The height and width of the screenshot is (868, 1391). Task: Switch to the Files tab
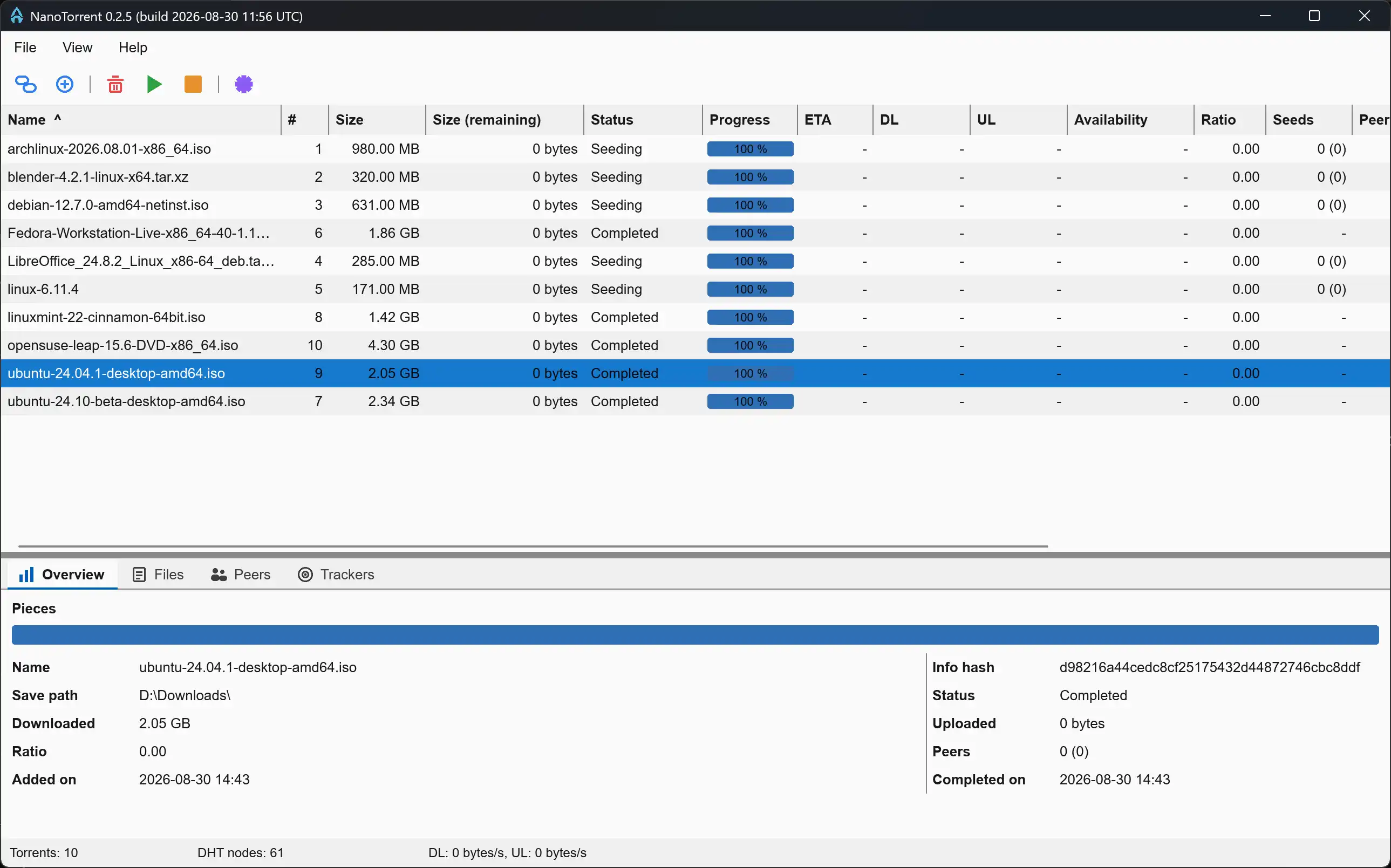pyautogui.click(x=159, y=575)
